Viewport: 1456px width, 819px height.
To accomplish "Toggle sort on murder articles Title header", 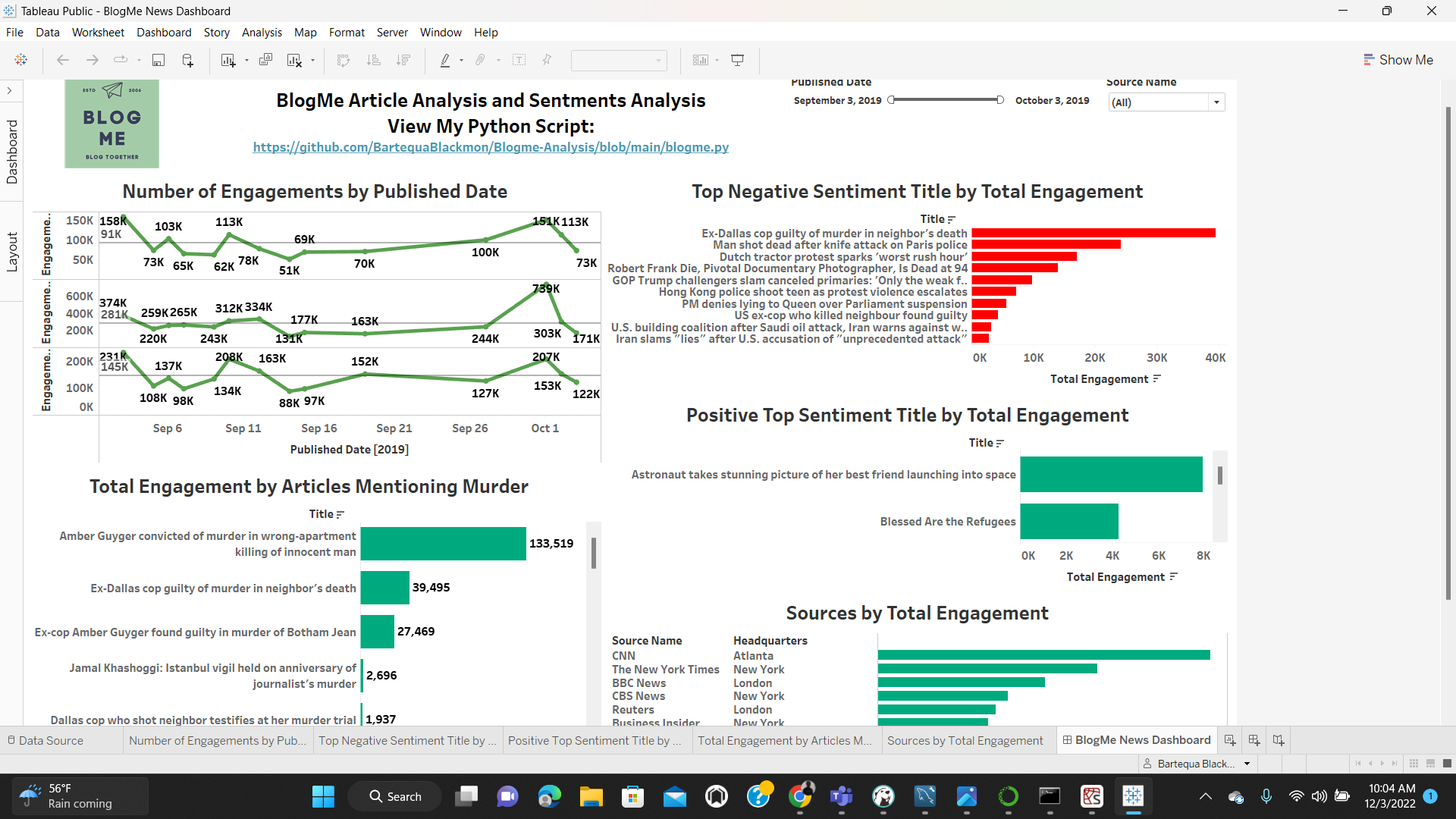I will (339, 514).
